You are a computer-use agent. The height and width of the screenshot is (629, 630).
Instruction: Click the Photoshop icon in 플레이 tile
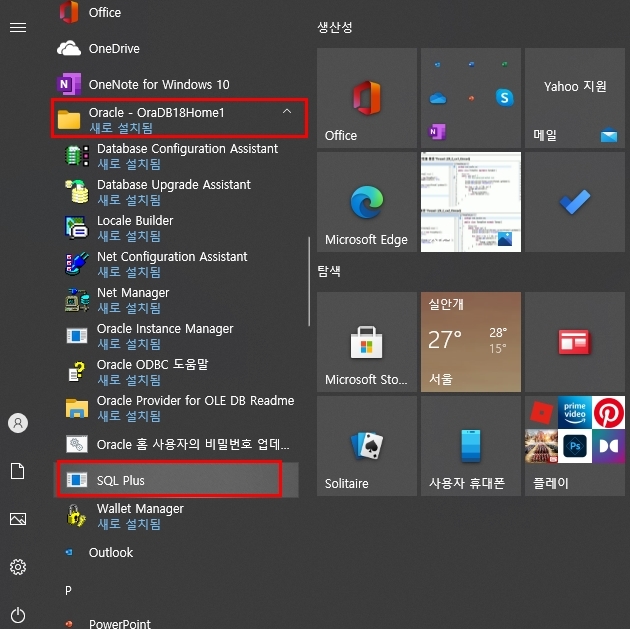(x=575, y=446)
